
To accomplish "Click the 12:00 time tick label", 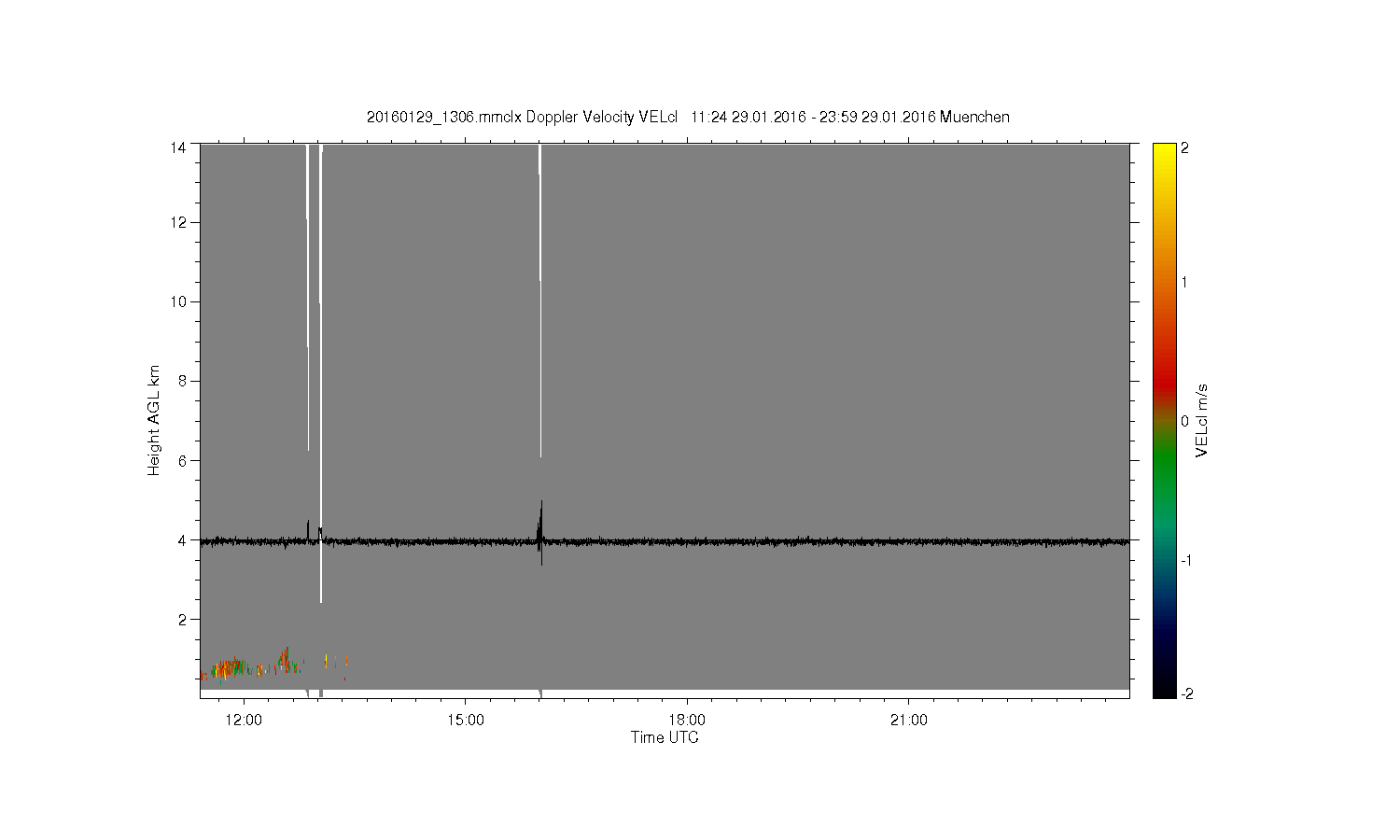I will [x=244, y=721].
